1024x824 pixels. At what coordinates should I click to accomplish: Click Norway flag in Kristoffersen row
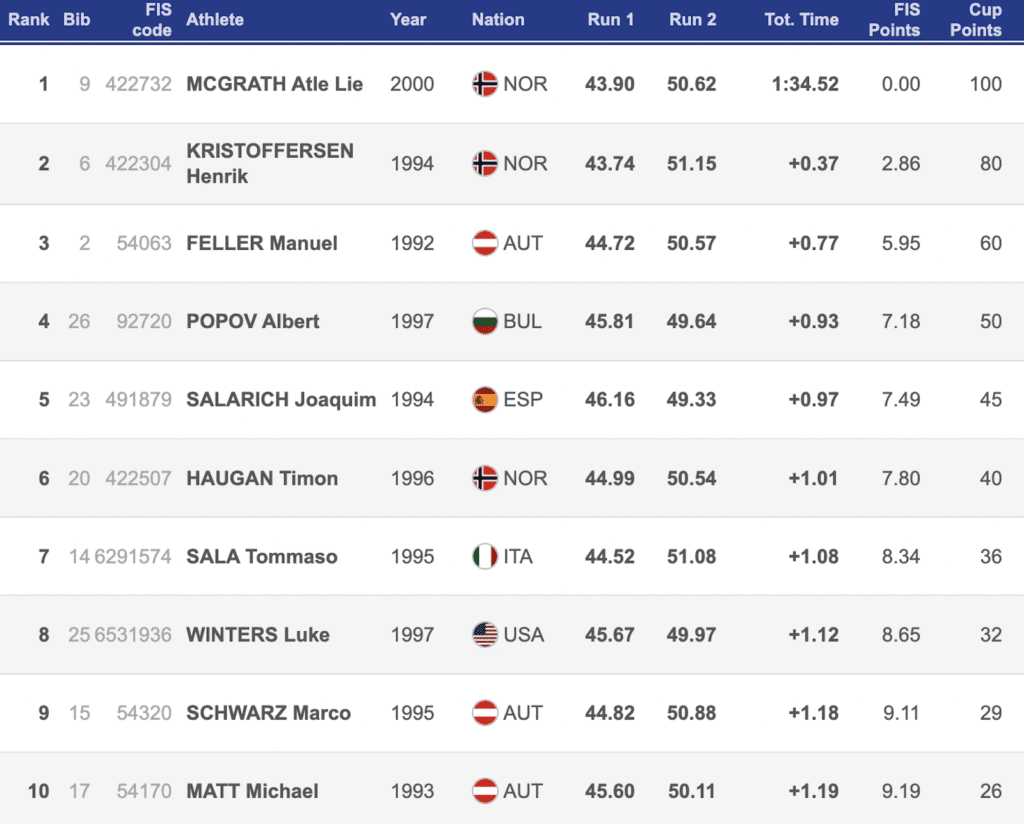[485, 163]
